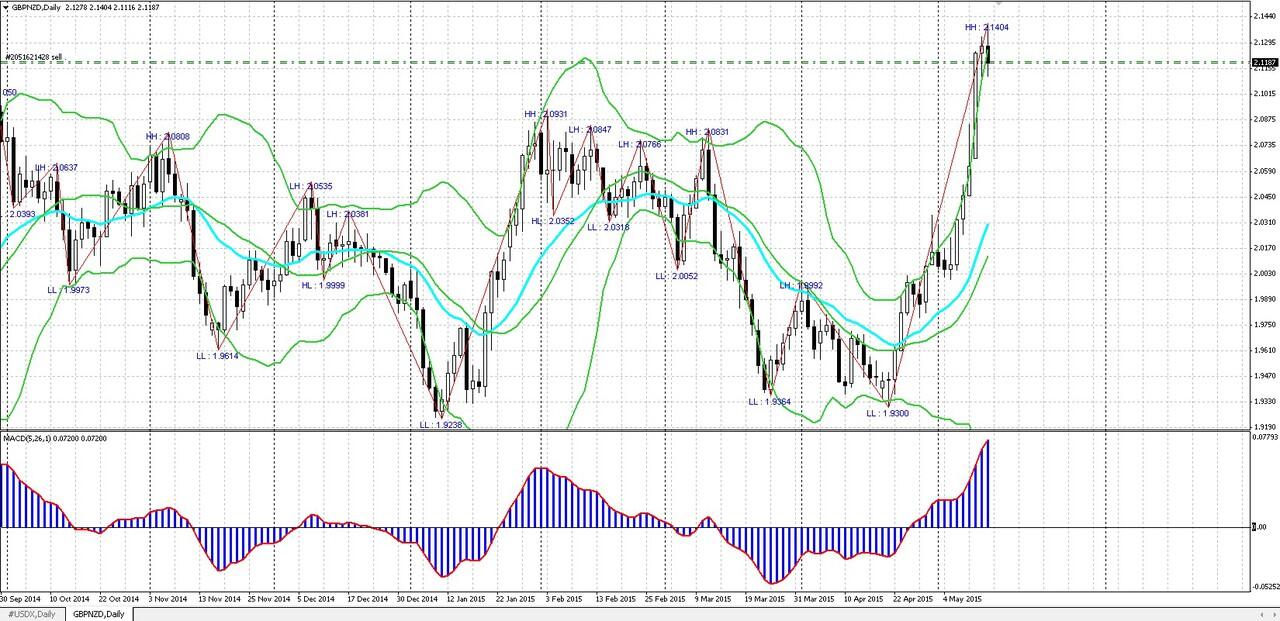
Task: Click 2.1440 on the price scale
Action: point(1264,16)
